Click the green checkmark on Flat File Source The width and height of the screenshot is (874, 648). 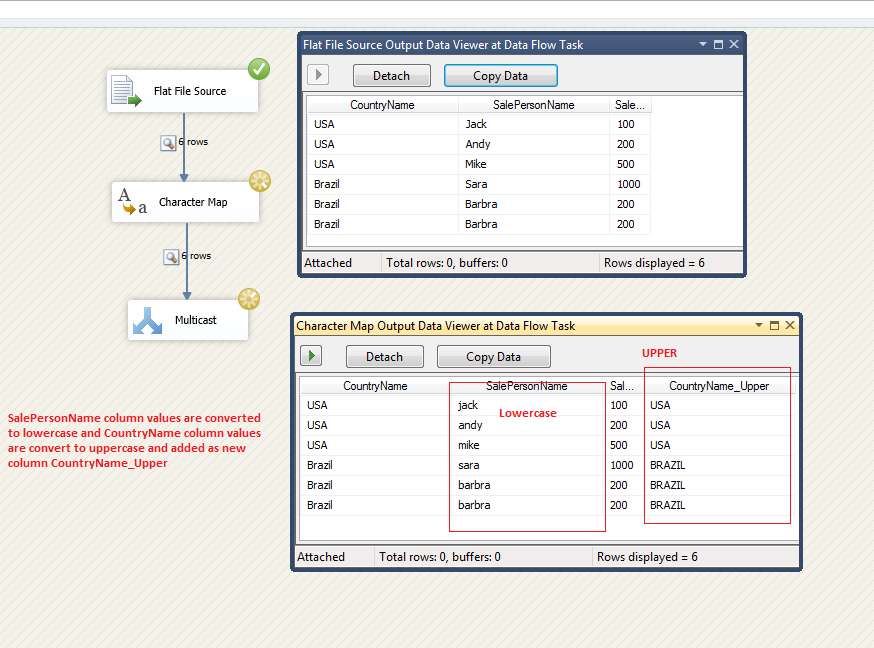259,69
